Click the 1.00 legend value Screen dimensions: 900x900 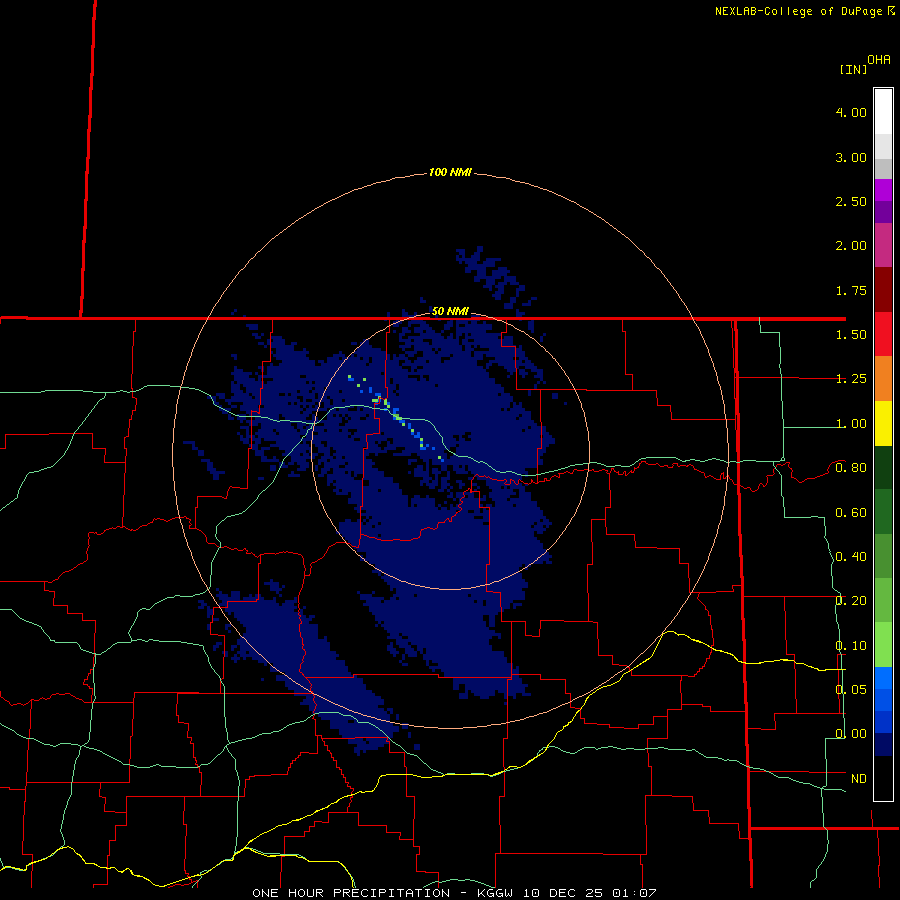(x=851, y=424)
